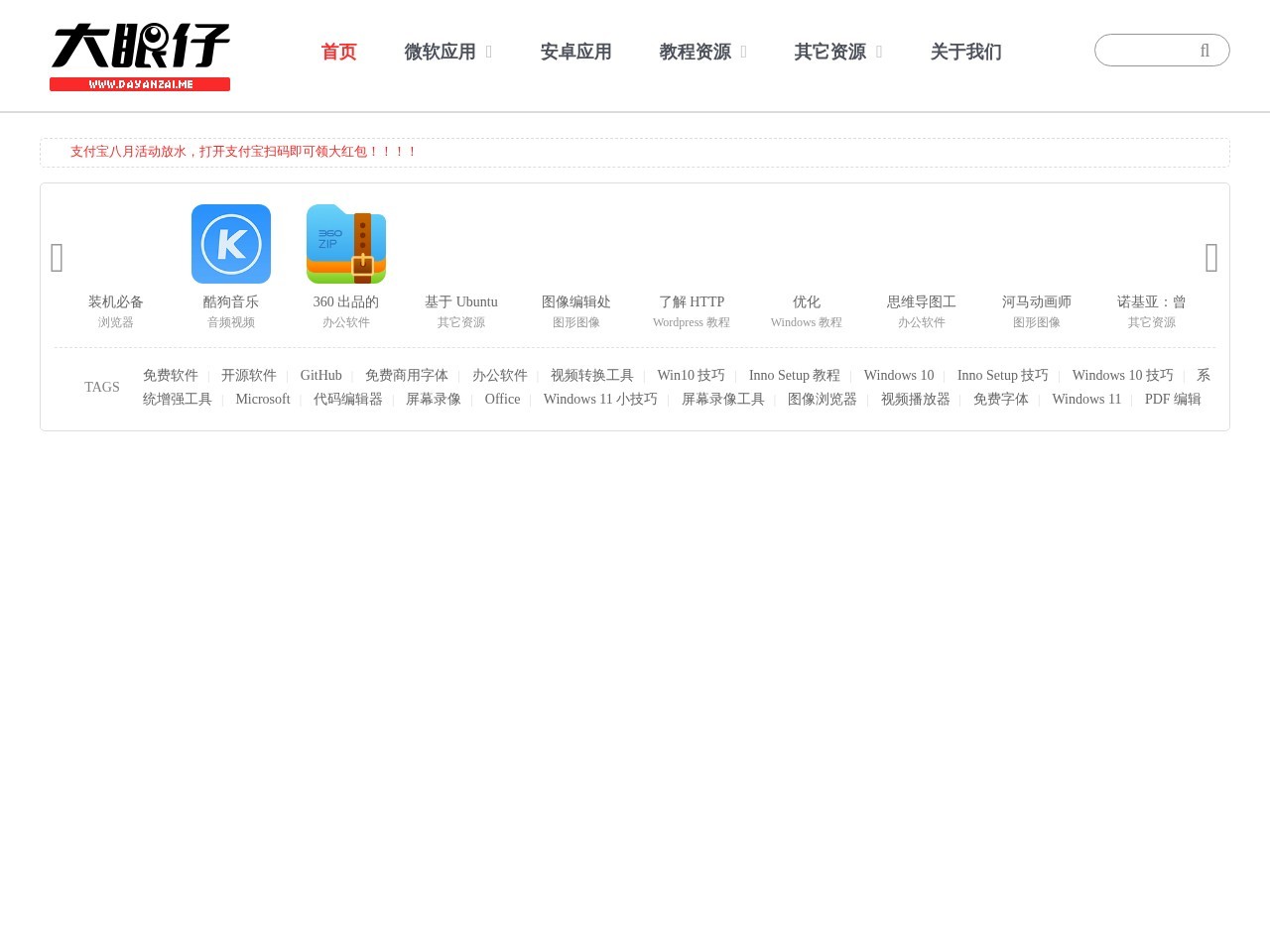The image size is (1270, 952).
Task: Click the 酷狗音乐 app icon
Action: (230, 244)
